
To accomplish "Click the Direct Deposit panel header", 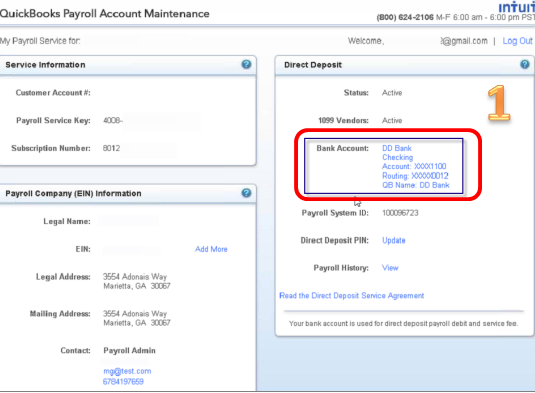I will click(x=405, y=65).
